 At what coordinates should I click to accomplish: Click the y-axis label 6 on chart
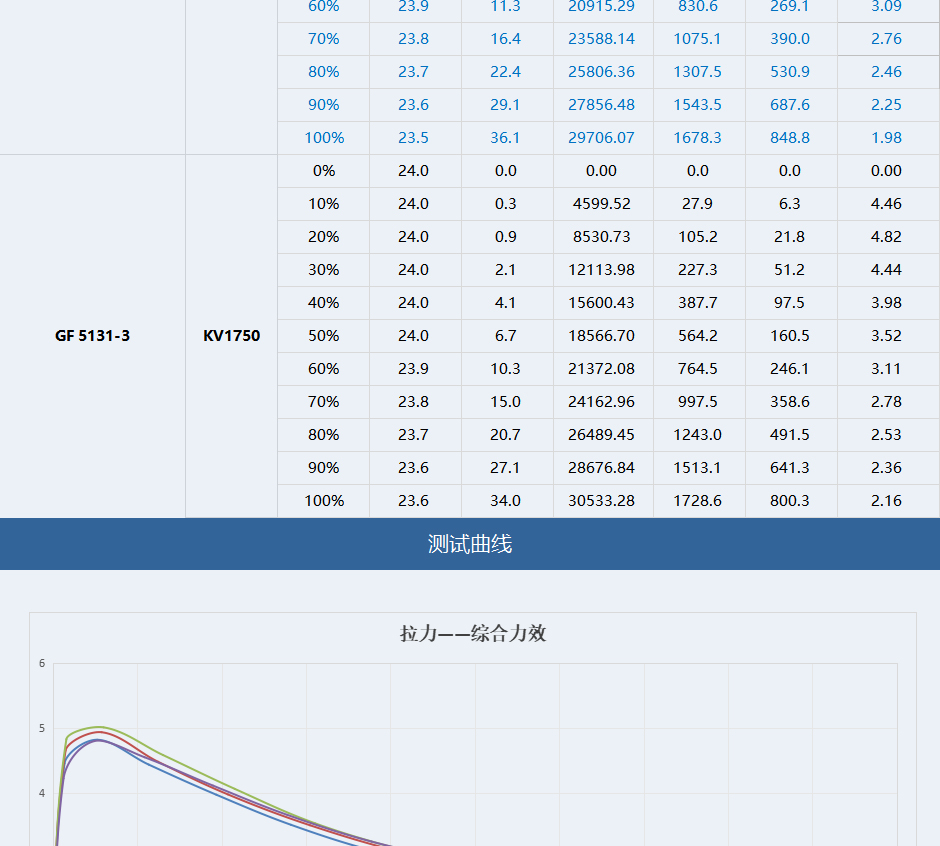42,663
